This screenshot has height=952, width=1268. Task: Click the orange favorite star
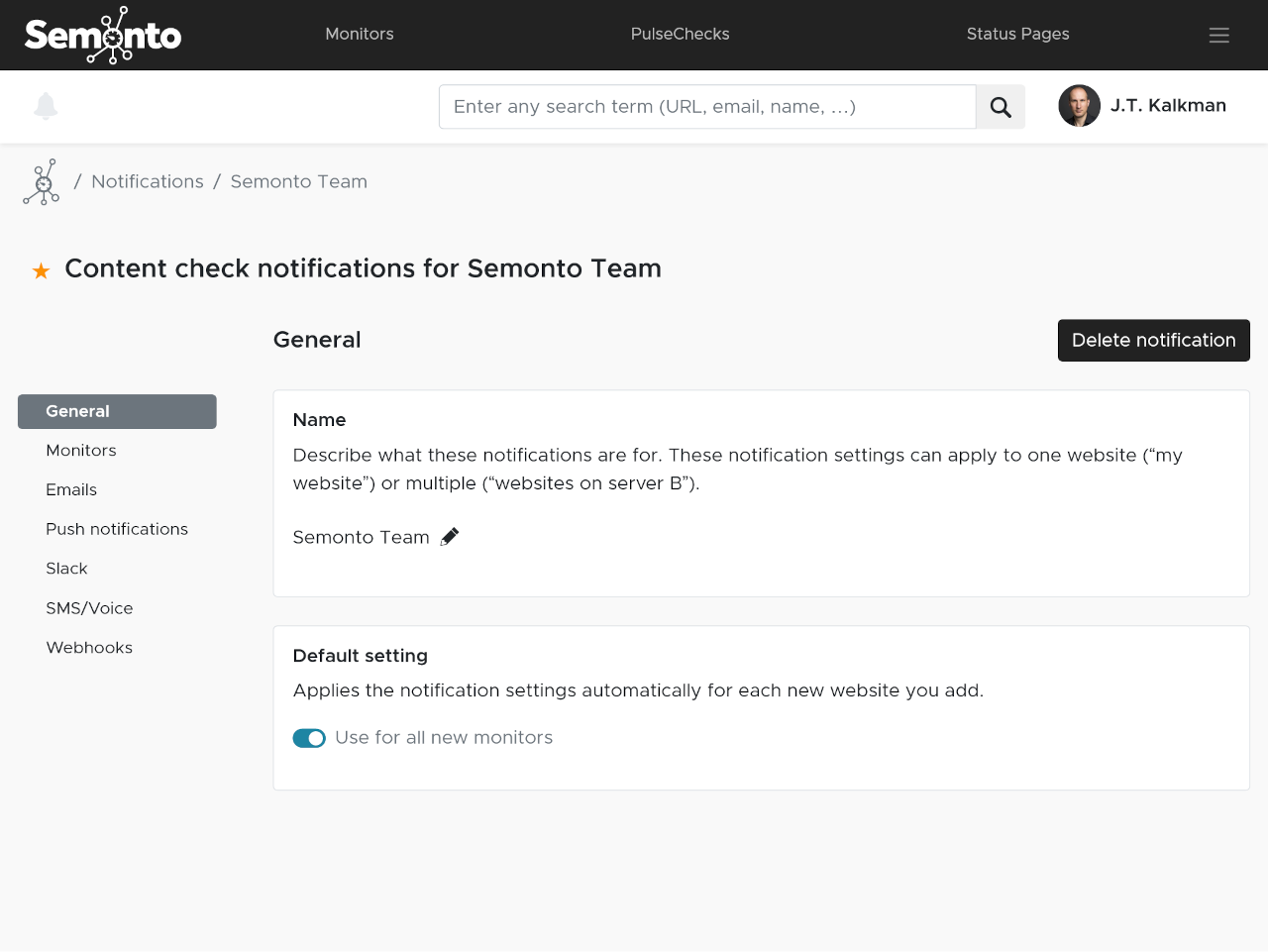pos(41,270)
